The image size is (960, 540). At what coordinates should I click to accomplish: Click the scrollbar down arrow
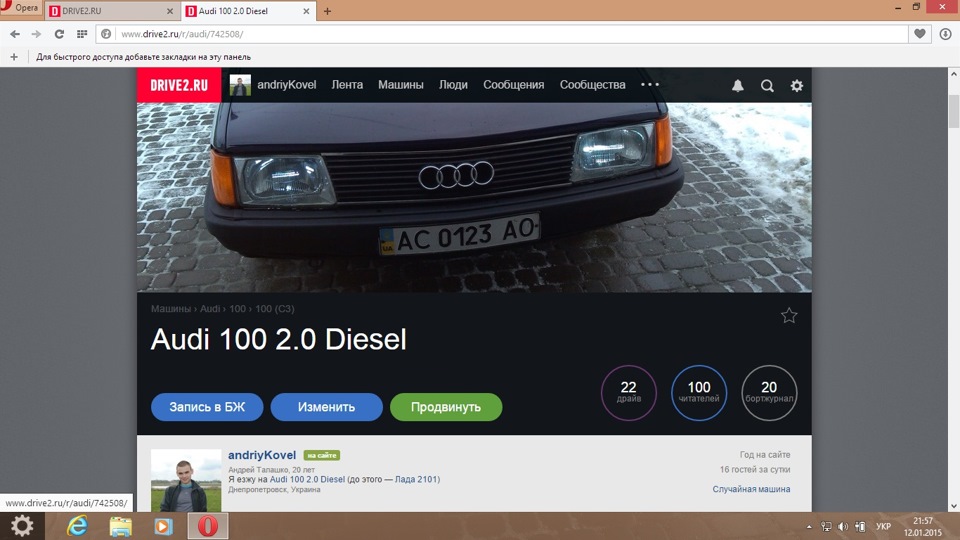954,506
